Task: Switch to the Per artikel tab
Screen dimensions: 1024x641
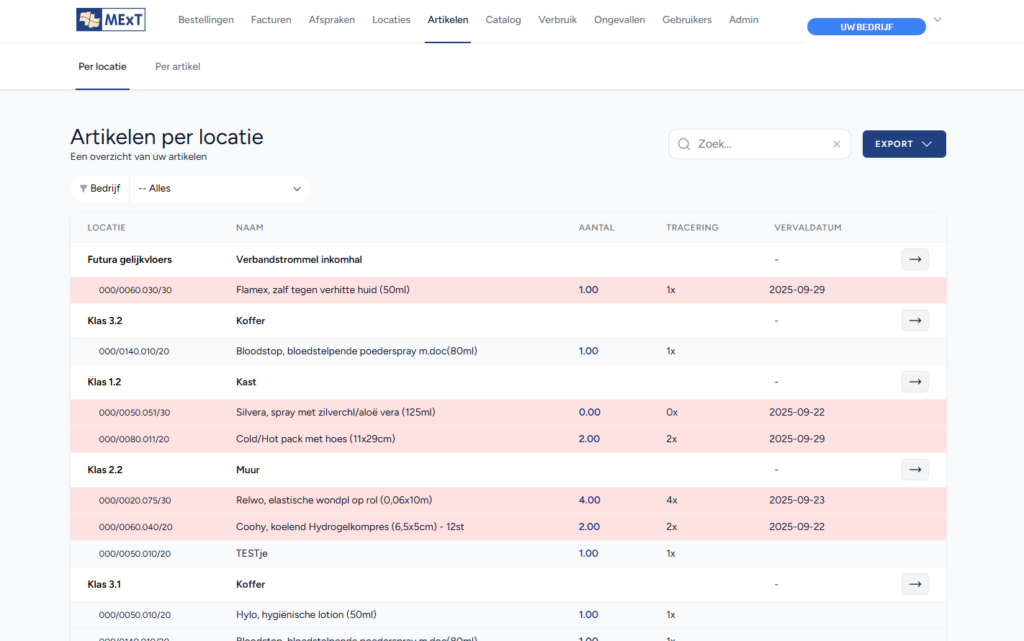Action: click(178, 67)
